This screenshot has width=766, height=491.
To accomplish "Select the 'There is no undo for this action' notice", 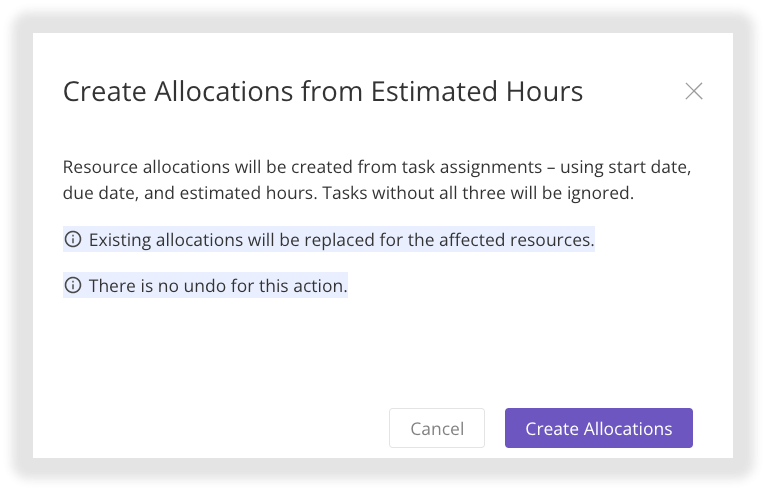I will (x=205, y=285).
